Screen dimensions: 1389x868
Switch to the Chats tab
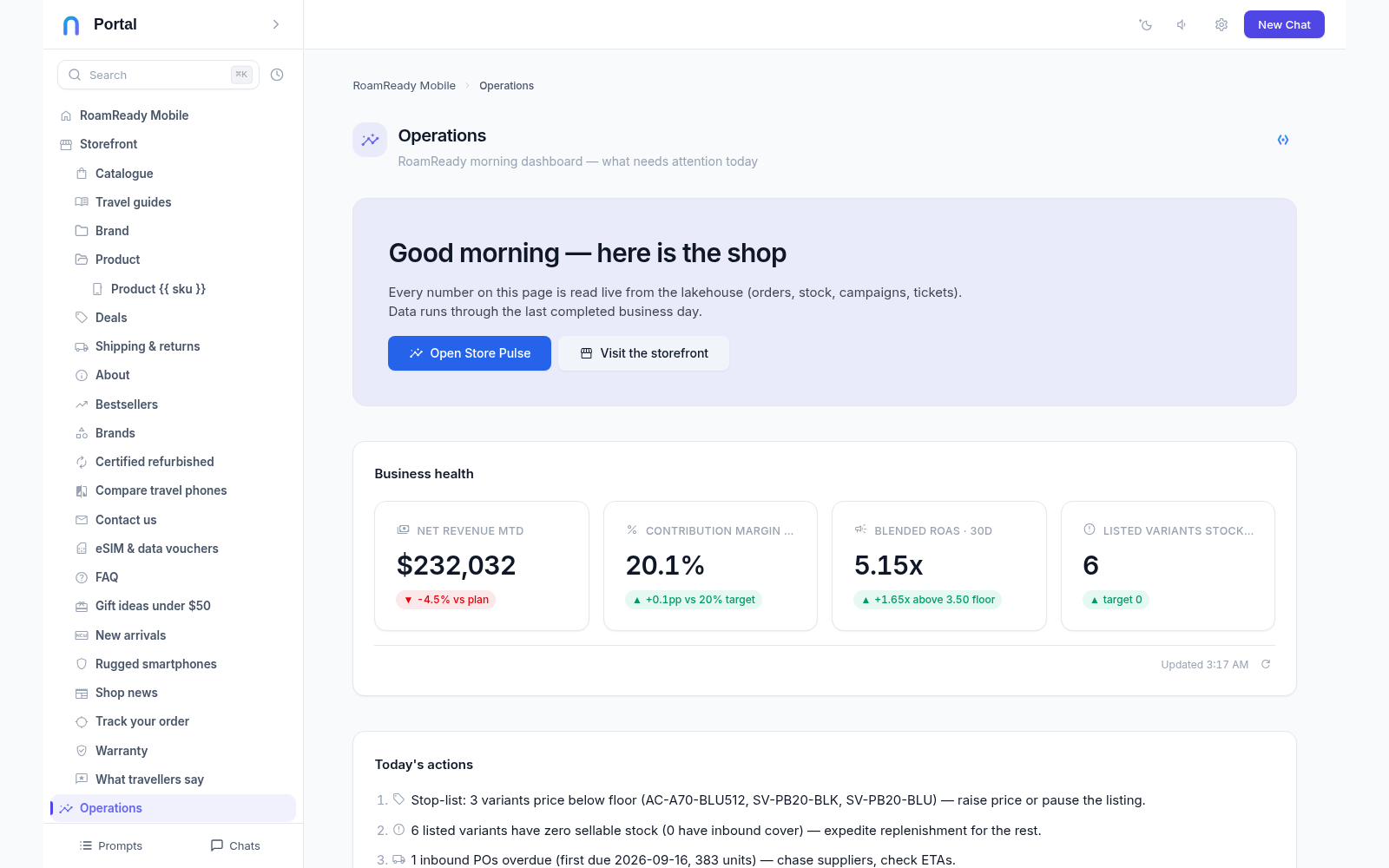(x=235, y=845)
